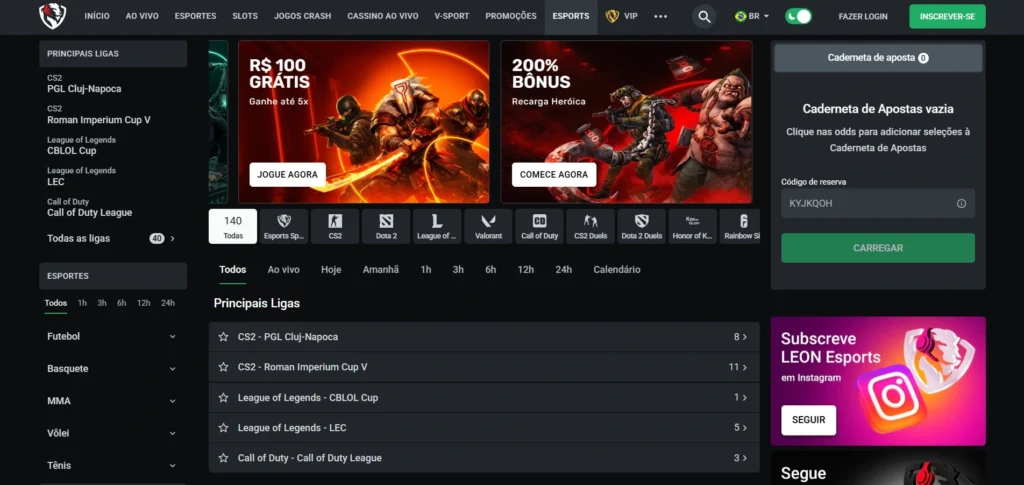The width and height of the screenshot is (1024, 485).
Task: Open the CS2 - PGL Cluj-Napoca row arrow
Action: point(744,337)
